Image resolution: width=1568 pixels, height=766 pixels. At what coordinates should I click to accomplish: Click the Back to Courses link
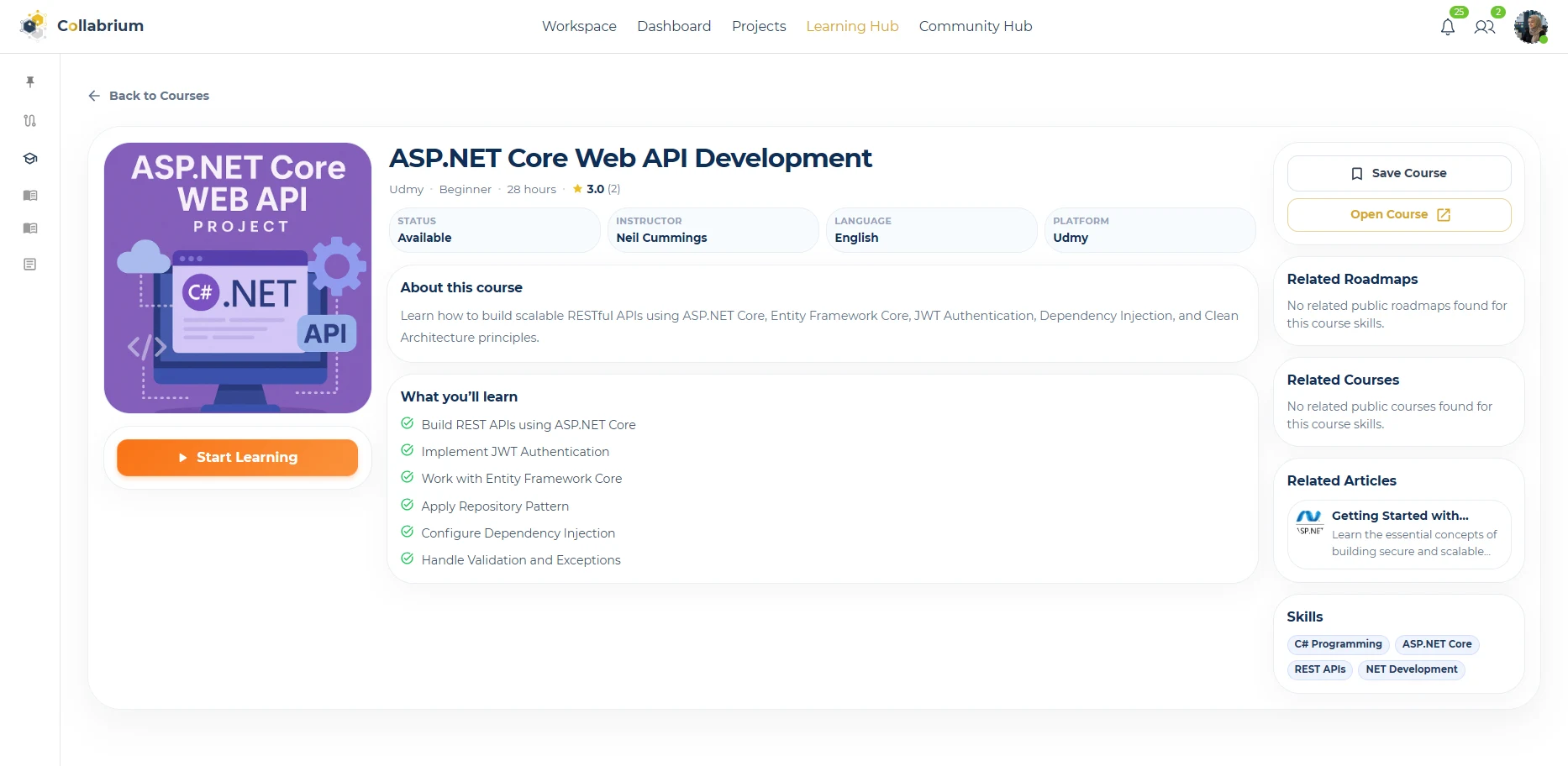pyautogui.click(x=149, y=96)
